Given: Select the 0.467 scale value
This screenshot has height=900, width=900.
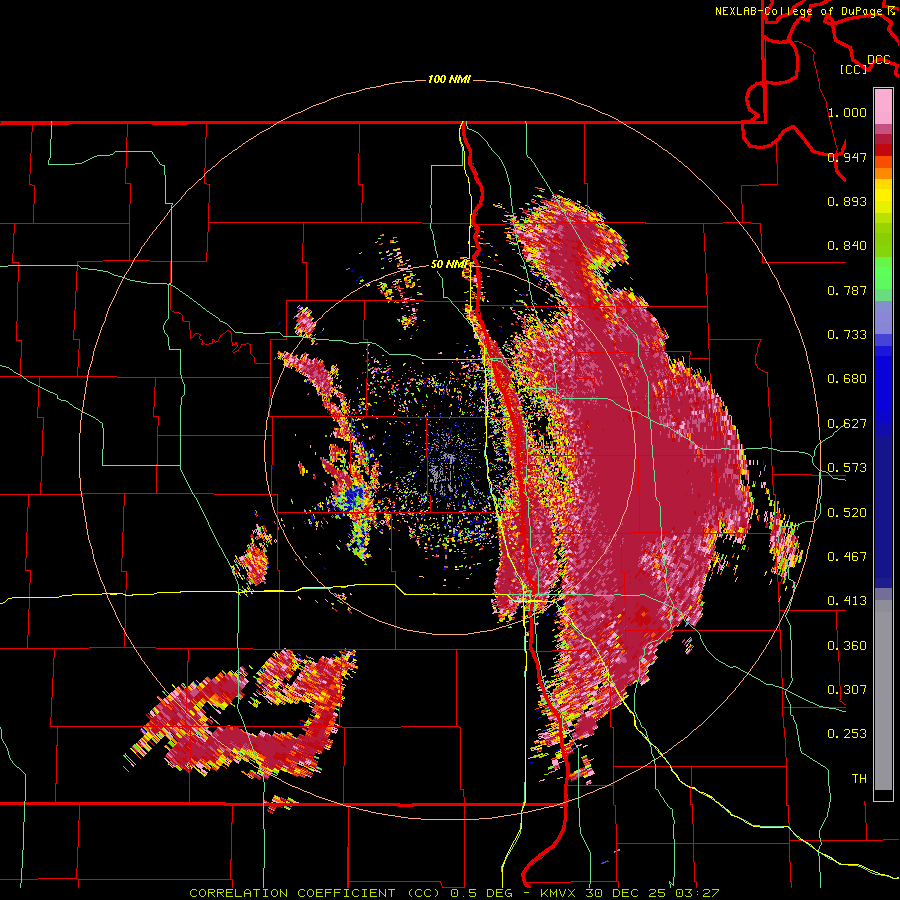Looking at the screenshot, I should tap(847, 557).
